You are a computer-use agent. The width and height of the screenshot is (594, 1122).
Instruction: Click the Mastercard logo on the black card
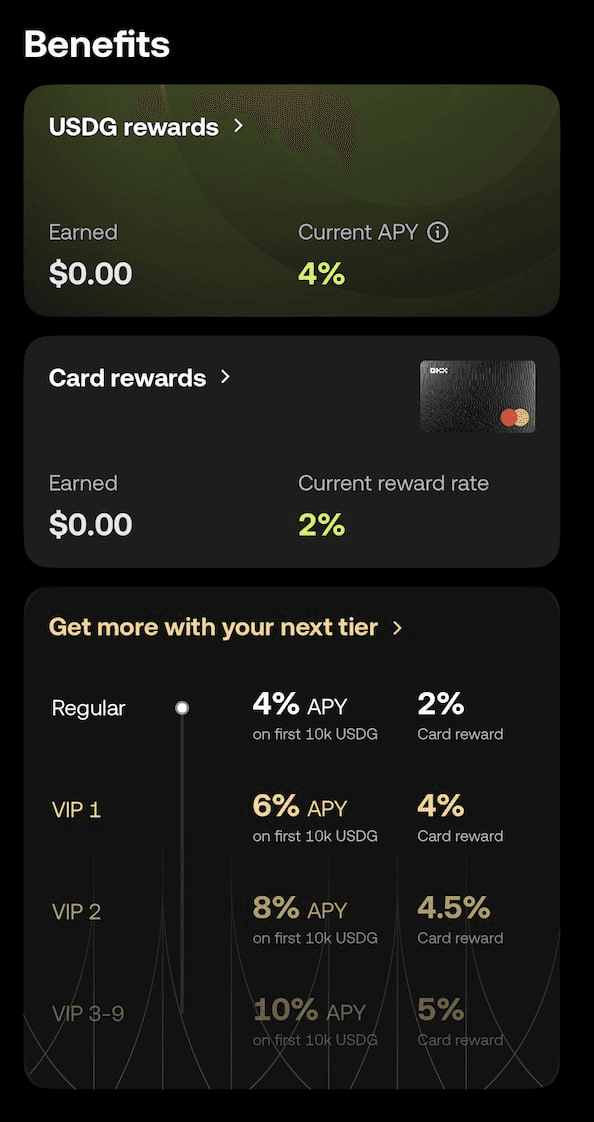click(x=516, y=419)
